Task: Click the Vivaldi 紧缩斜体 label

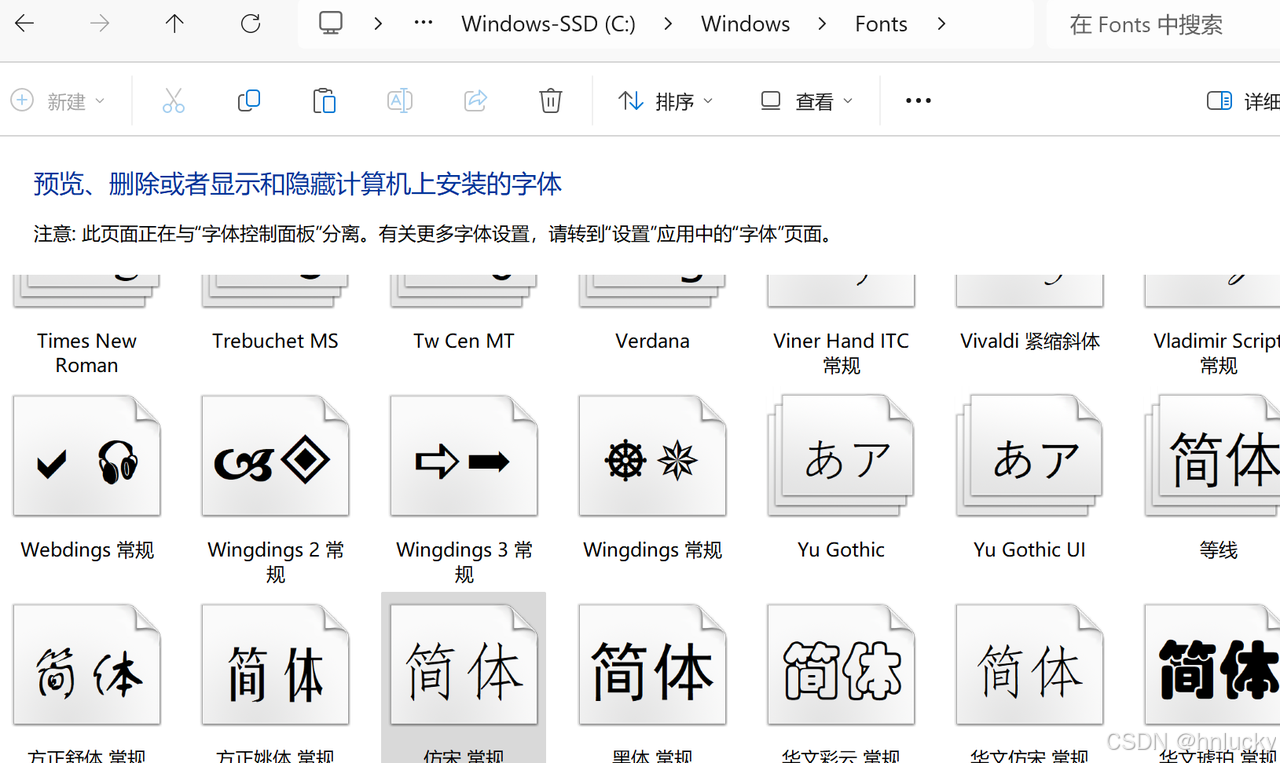Action: (x=1030, y=341)
